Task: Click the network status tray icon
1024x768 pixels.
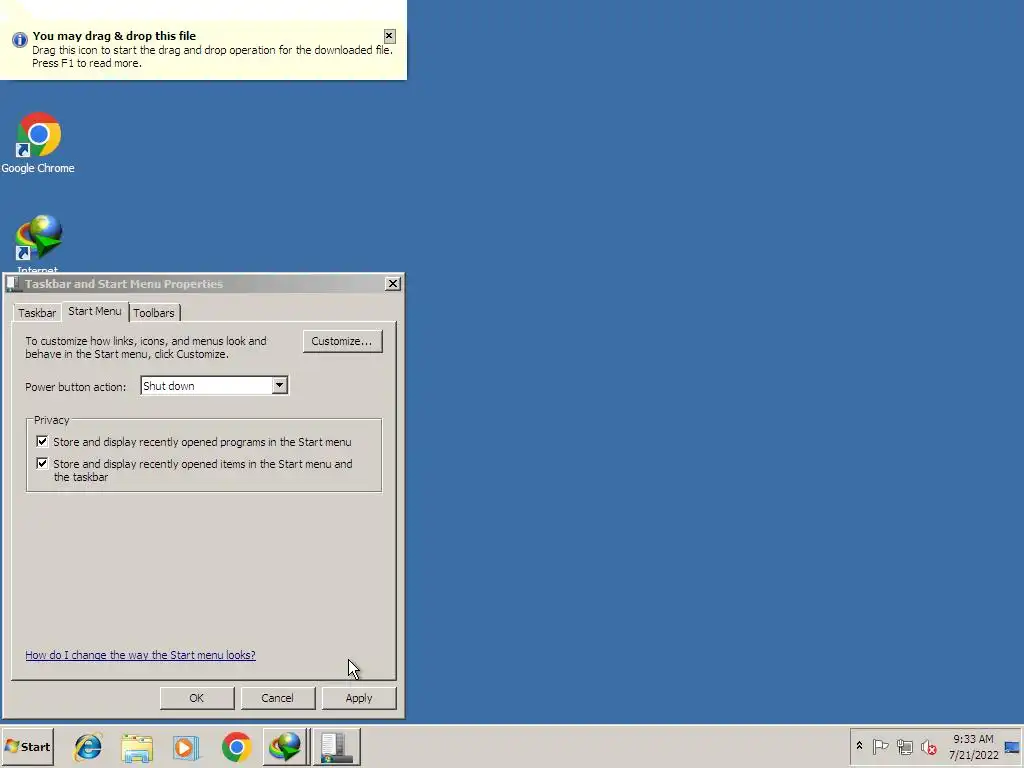Action: 904,746
